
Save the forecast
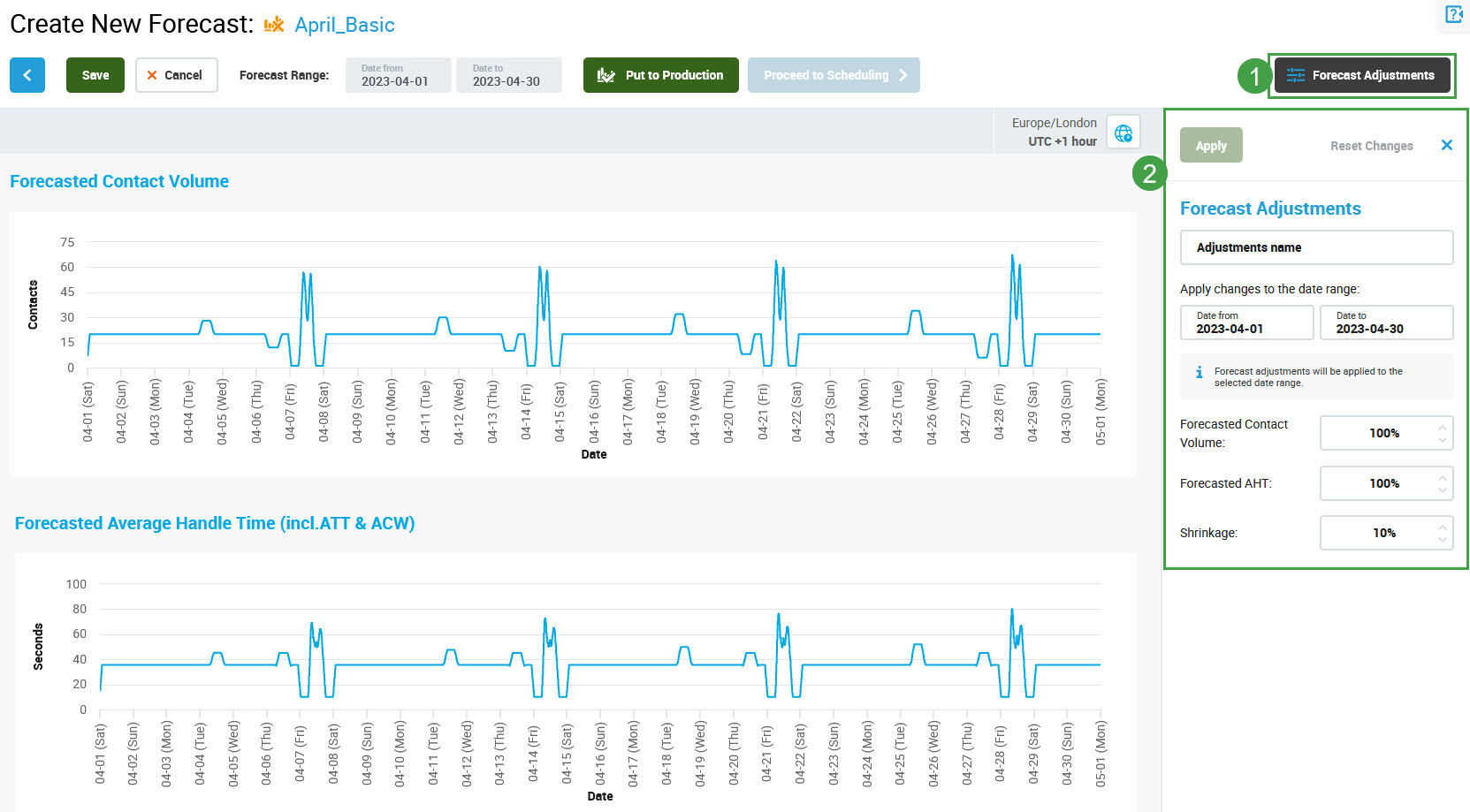tap(95, 75)
